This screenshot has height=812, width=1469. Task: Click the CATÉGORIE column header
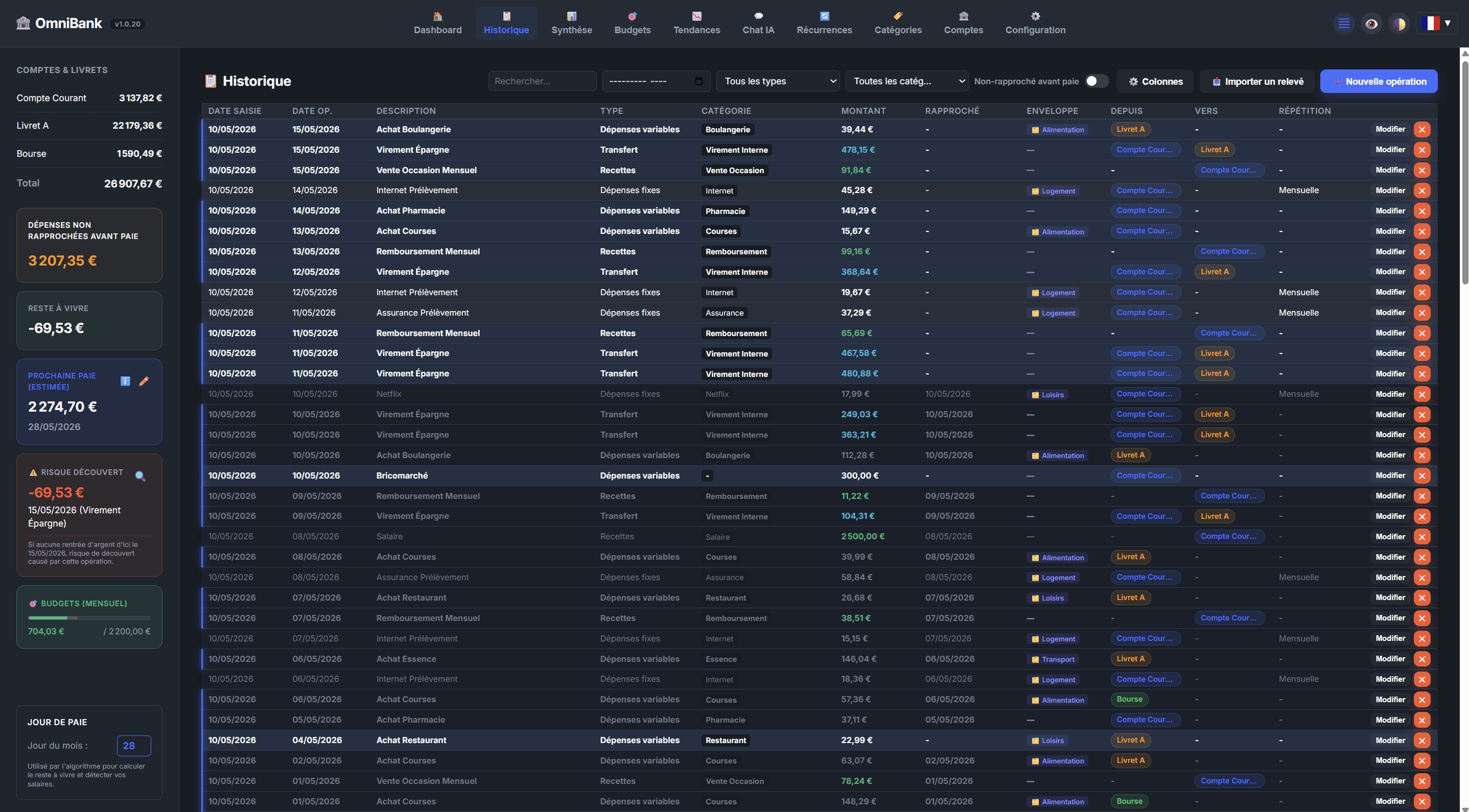(726, 110)
